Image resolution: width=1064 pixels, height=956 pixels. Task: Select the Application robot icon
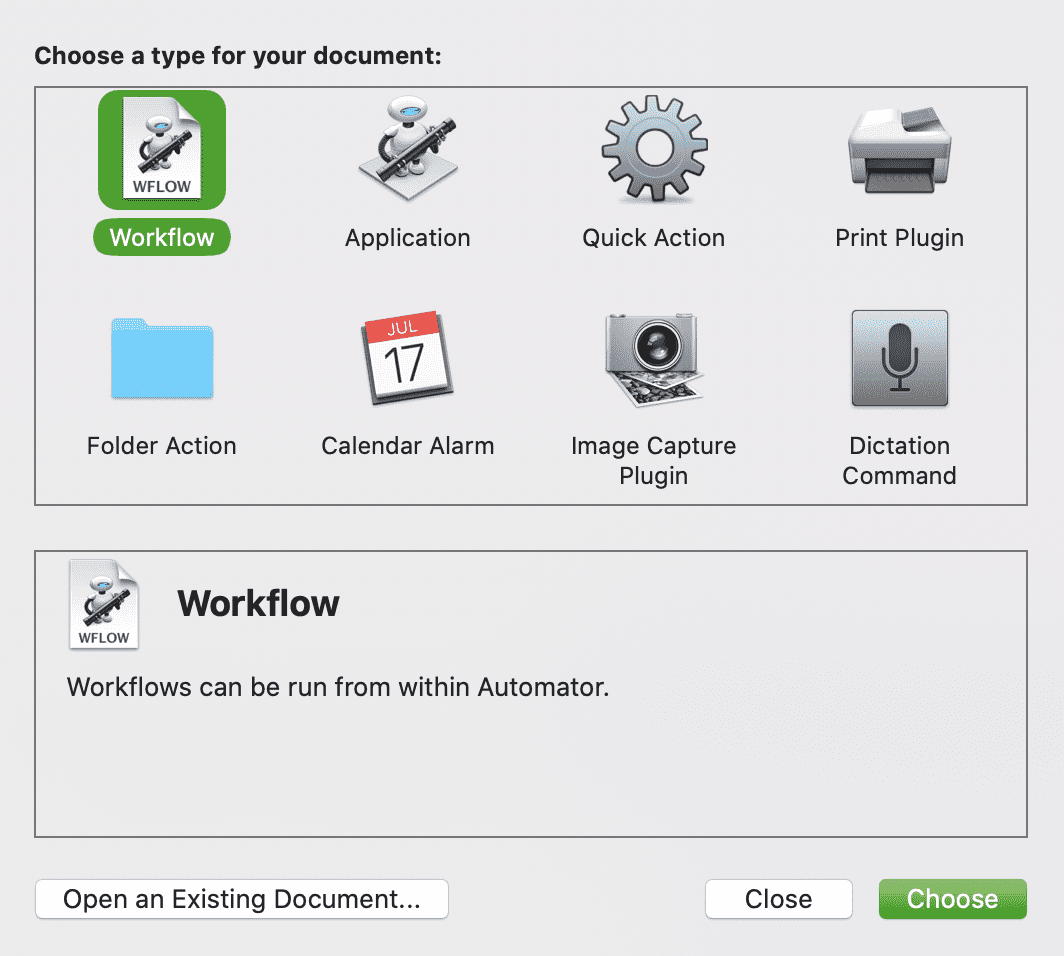pyautogui.click(x=408, y=150)
